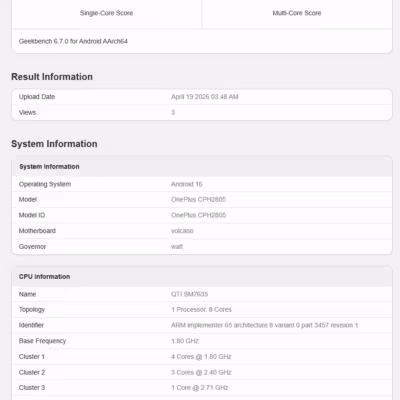Select the ARM implementer identifier text
The width and height of the screenshot is (400, 400).
point(264,325)
